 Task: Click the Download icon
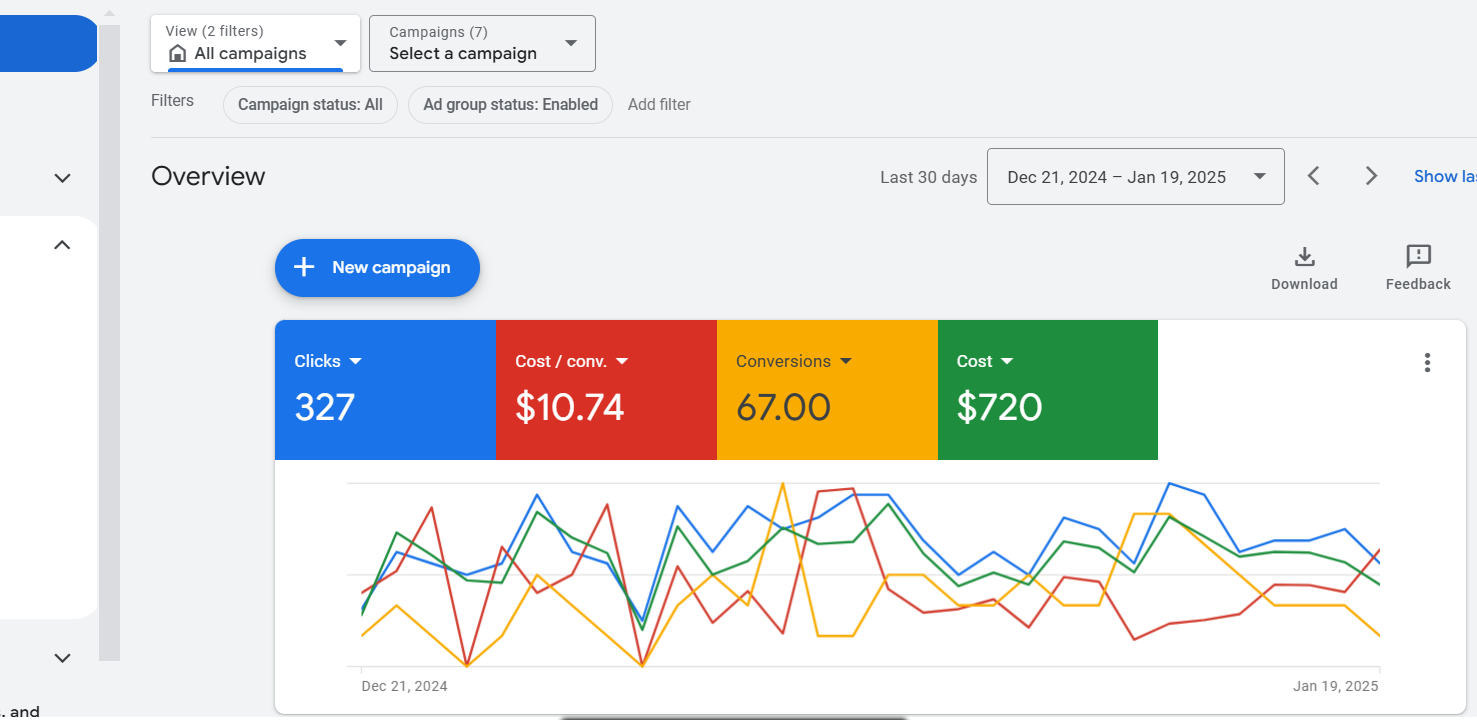pos(1304,258)
